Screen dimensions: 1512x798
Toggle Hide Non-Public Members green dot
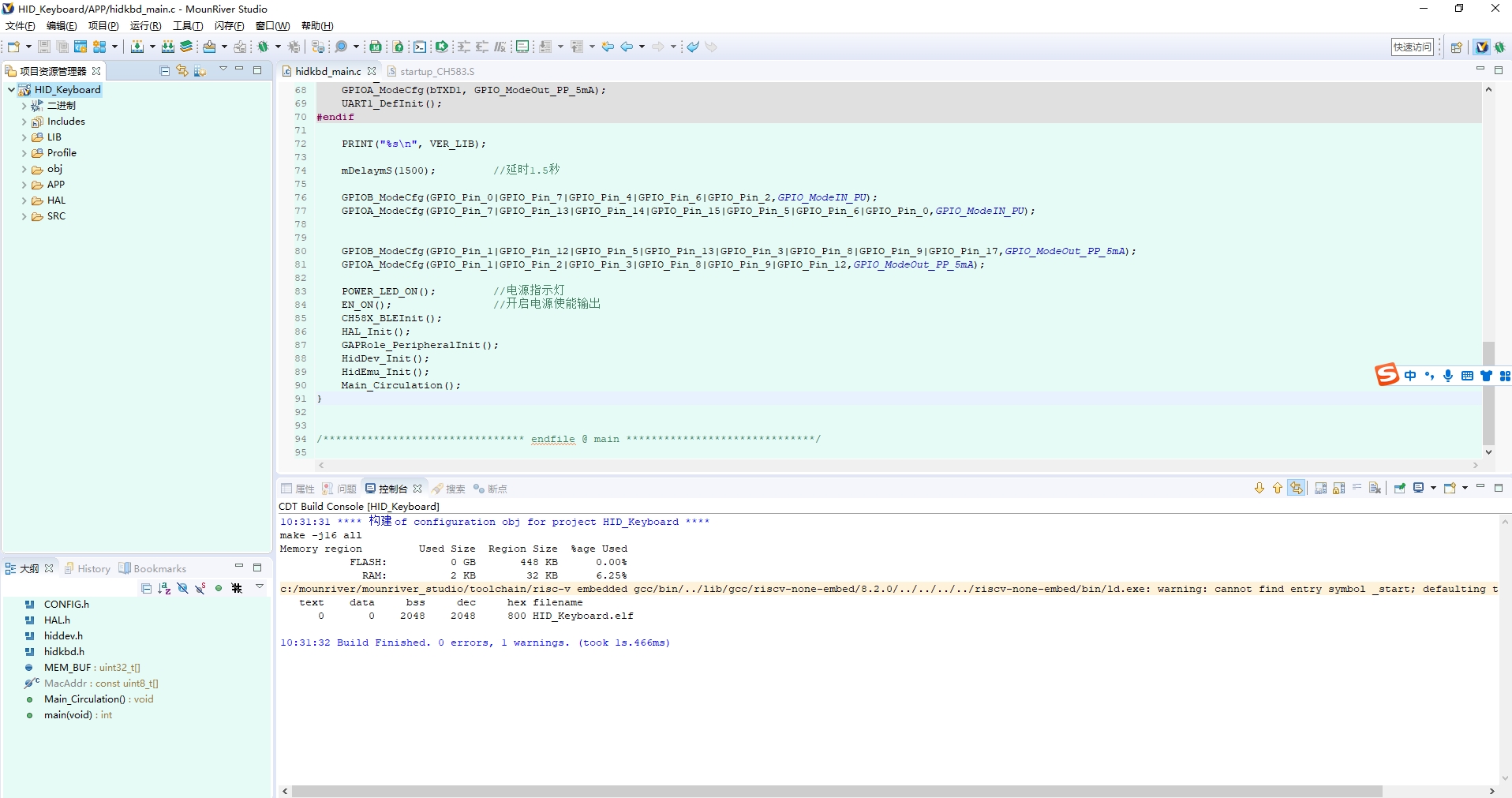coord(219,588)
